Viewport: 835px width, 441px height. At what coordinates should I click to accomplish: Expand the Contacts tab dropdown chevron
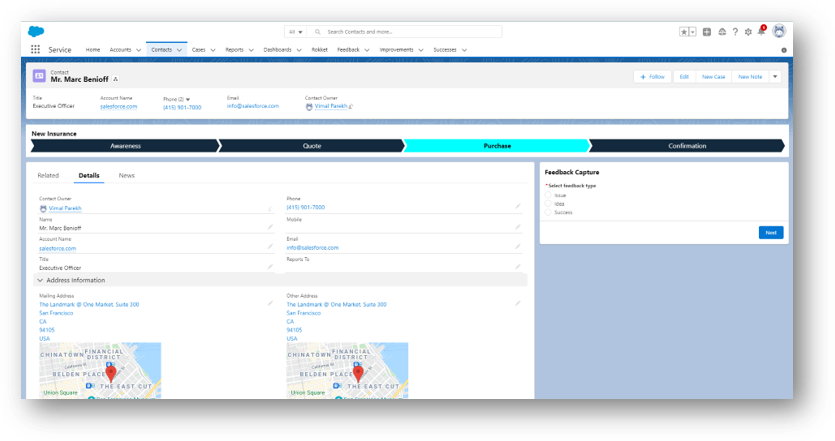tap(179, 50)
